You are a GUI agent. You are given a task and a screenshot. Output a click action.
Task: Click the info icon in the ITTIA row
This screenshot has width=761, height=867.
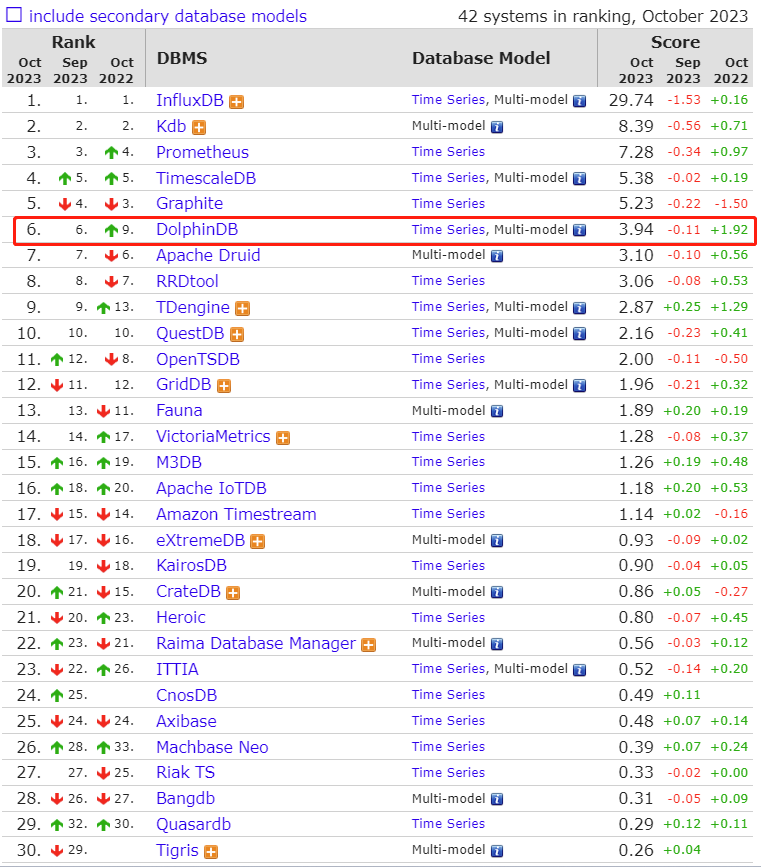[580, 670]
